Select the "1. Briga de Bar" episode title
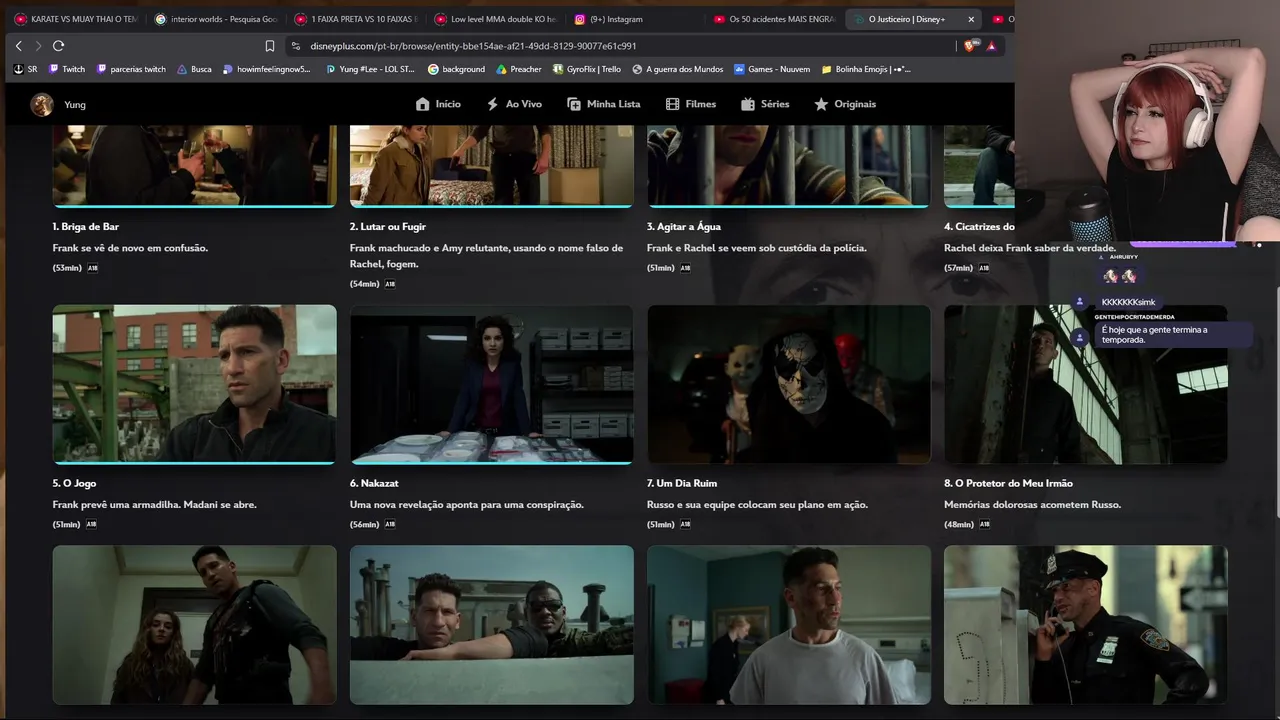 pyautogui.click(x=86, y=227)
